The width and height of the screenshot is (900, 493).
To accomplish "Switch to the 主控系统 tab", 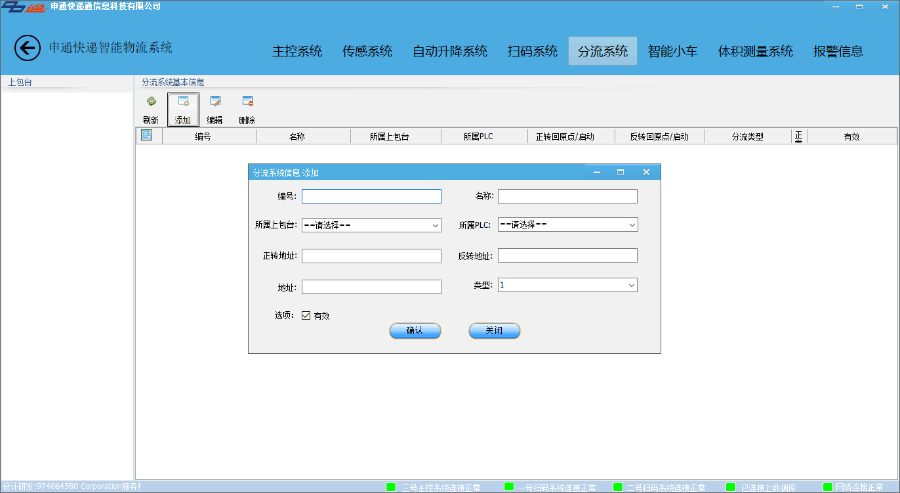I will [297, 51].
